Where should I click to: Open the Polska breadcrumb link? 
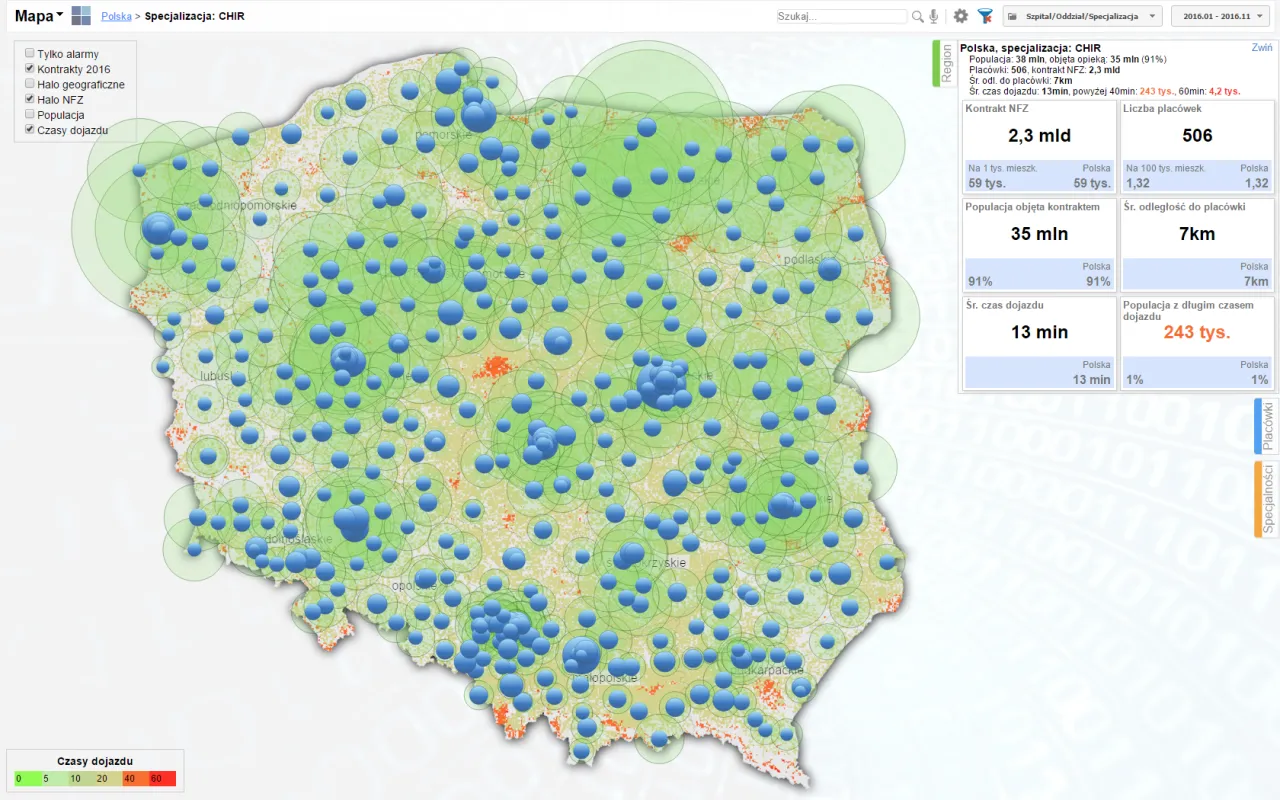tap(119, 16)
